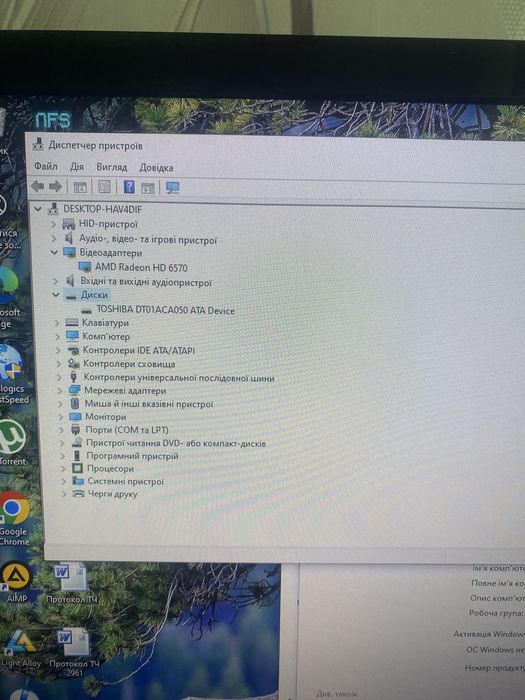Click the show/hide console tree toolbar icon
Screen dimensions: 525x700
coord(80,187)
